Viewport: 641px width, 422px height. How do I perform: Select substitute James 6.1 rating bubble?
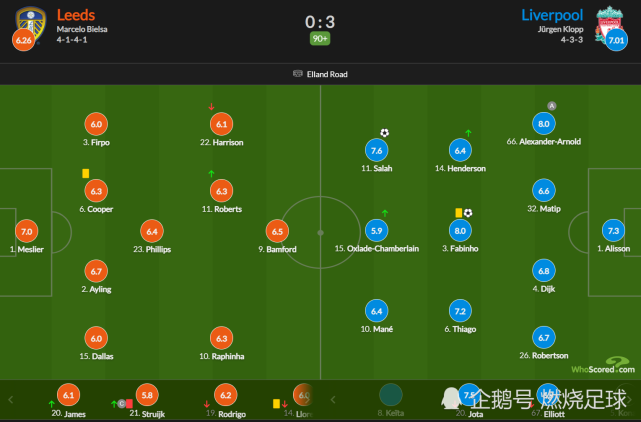(x=68, y=395)
